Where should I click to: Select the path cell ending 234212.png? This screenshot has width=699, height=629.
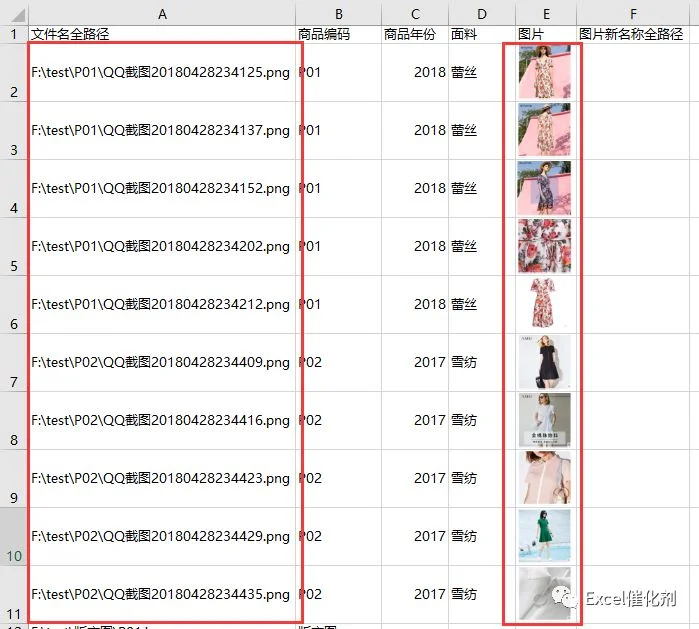click(162, 304)
